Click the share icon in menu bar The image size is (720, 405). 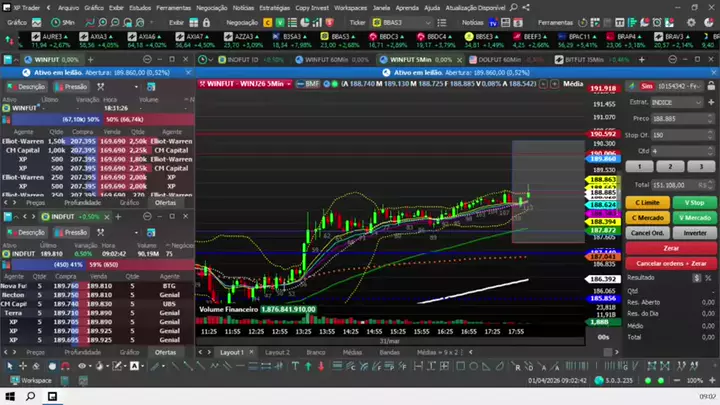(526, 7)
